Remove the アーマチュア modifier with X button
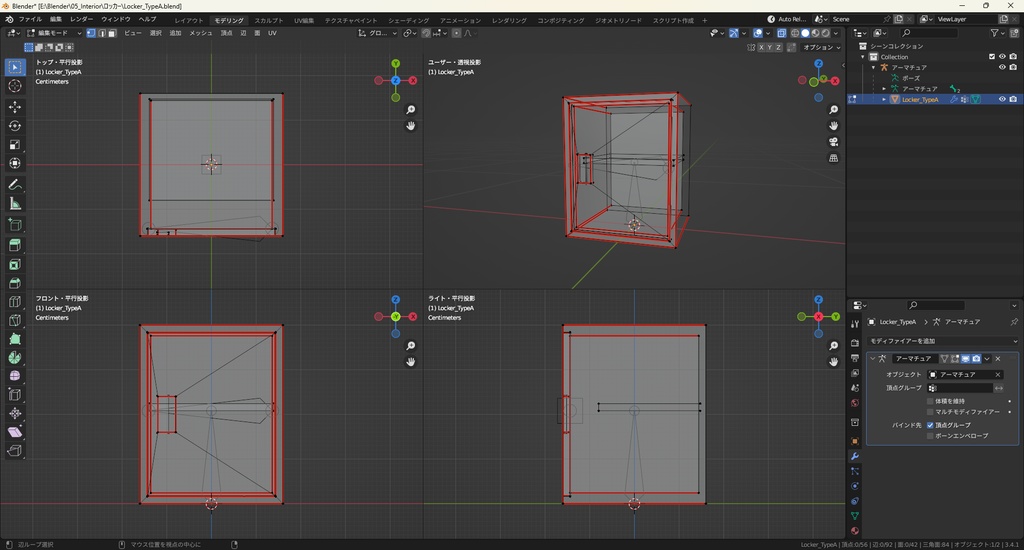The height and width of the screenshot is (550, 1024). coord(997,358)
